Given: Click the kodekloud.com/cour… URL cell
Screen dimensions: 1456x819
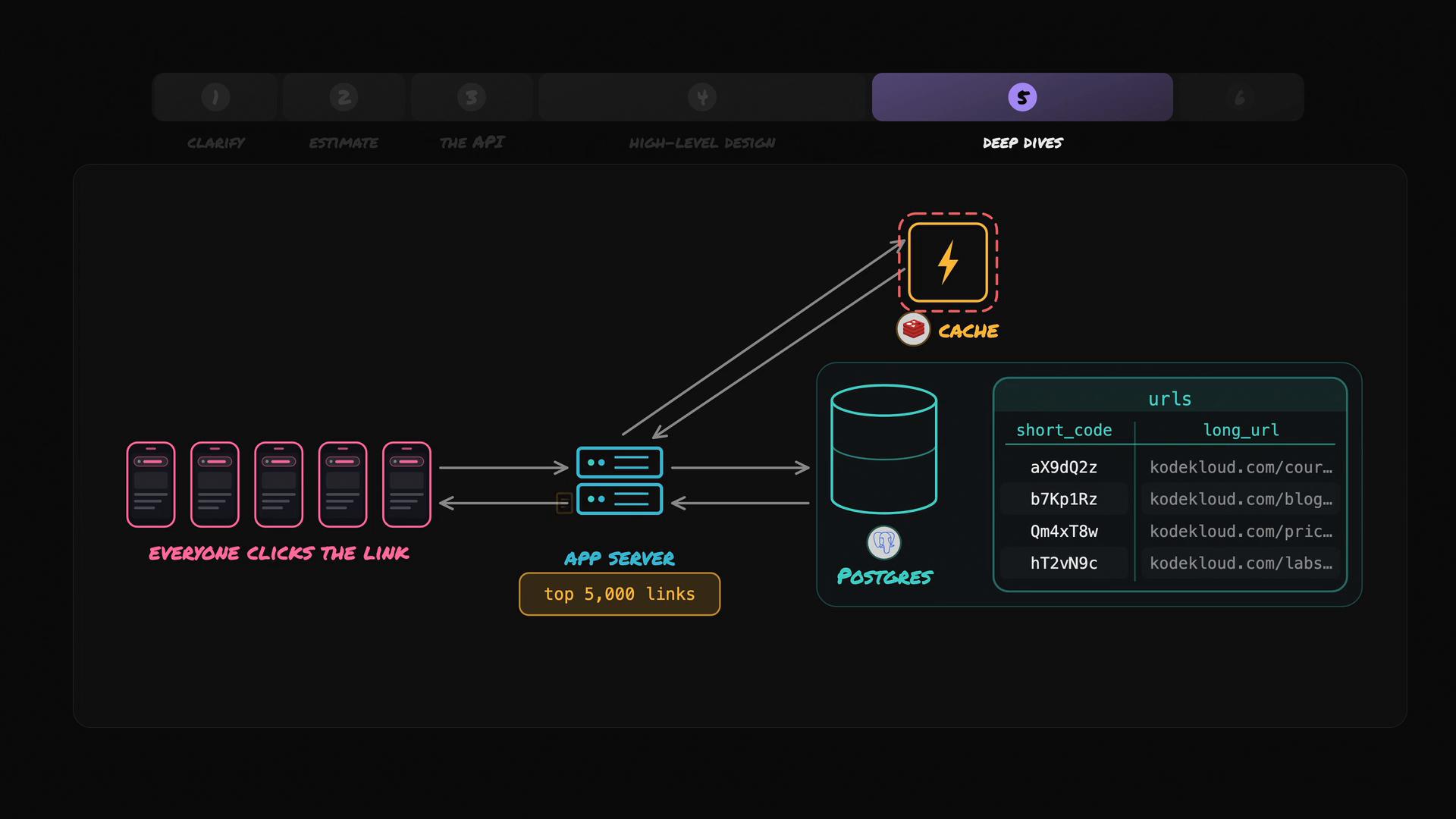Looking at the screenshot, I should pos(1241,467).
